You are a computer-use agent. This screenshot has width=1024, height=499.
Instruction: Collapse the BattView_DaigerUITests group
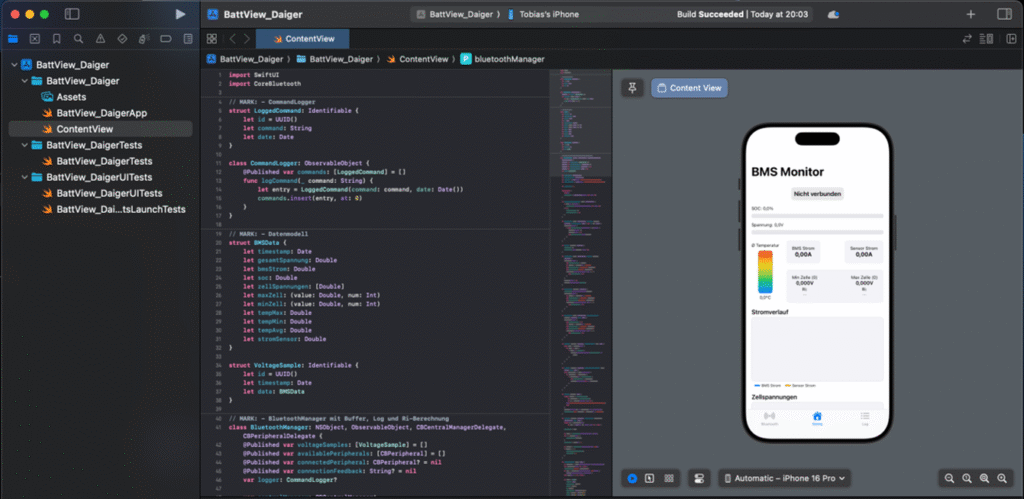[23, 177]
